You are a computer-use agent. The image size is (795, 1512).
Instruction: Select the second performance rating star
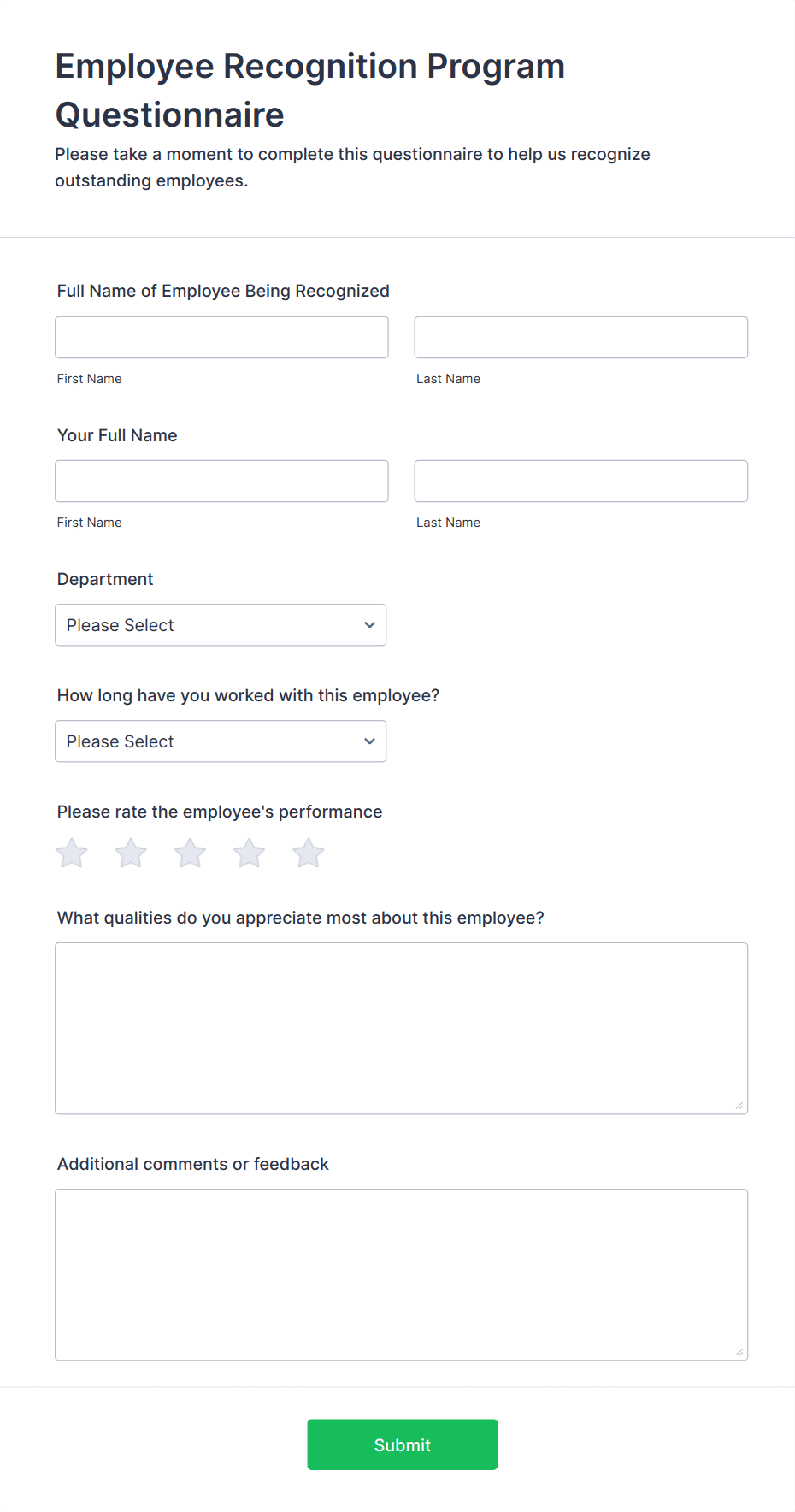[x=130, y=852]
